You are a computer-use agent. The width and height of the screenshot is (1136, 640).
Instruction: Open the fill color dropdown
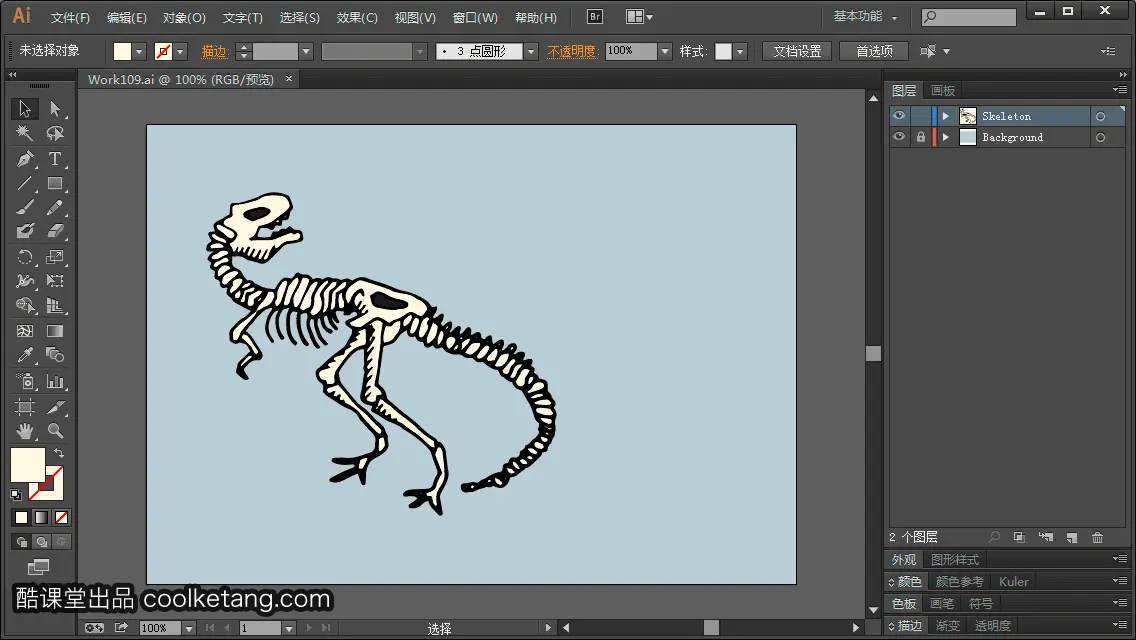coord(139,51)
